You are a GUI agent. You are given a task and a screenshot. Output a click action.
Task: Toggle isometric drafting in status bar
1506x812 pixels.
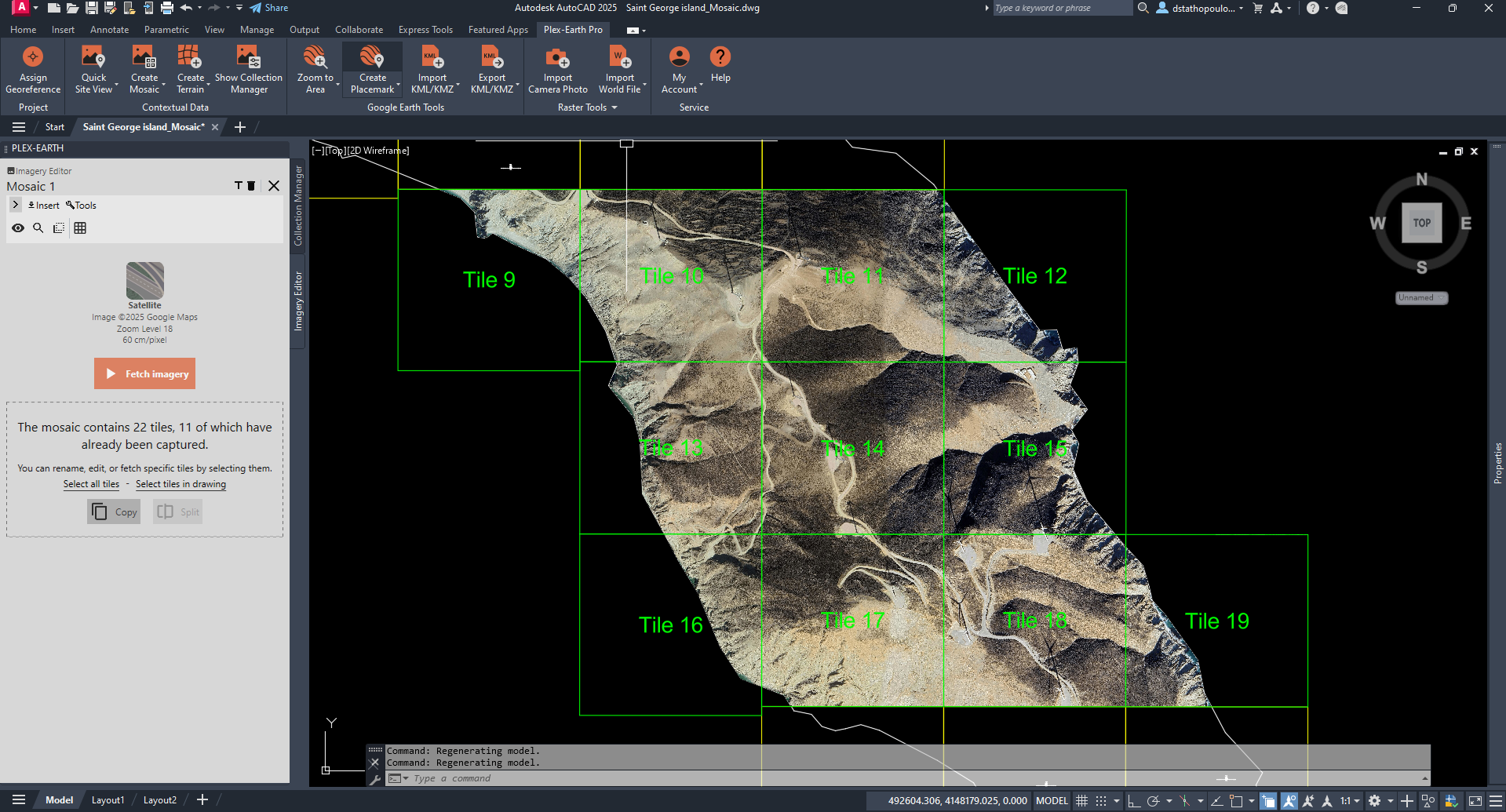(x=1184, y=801)
